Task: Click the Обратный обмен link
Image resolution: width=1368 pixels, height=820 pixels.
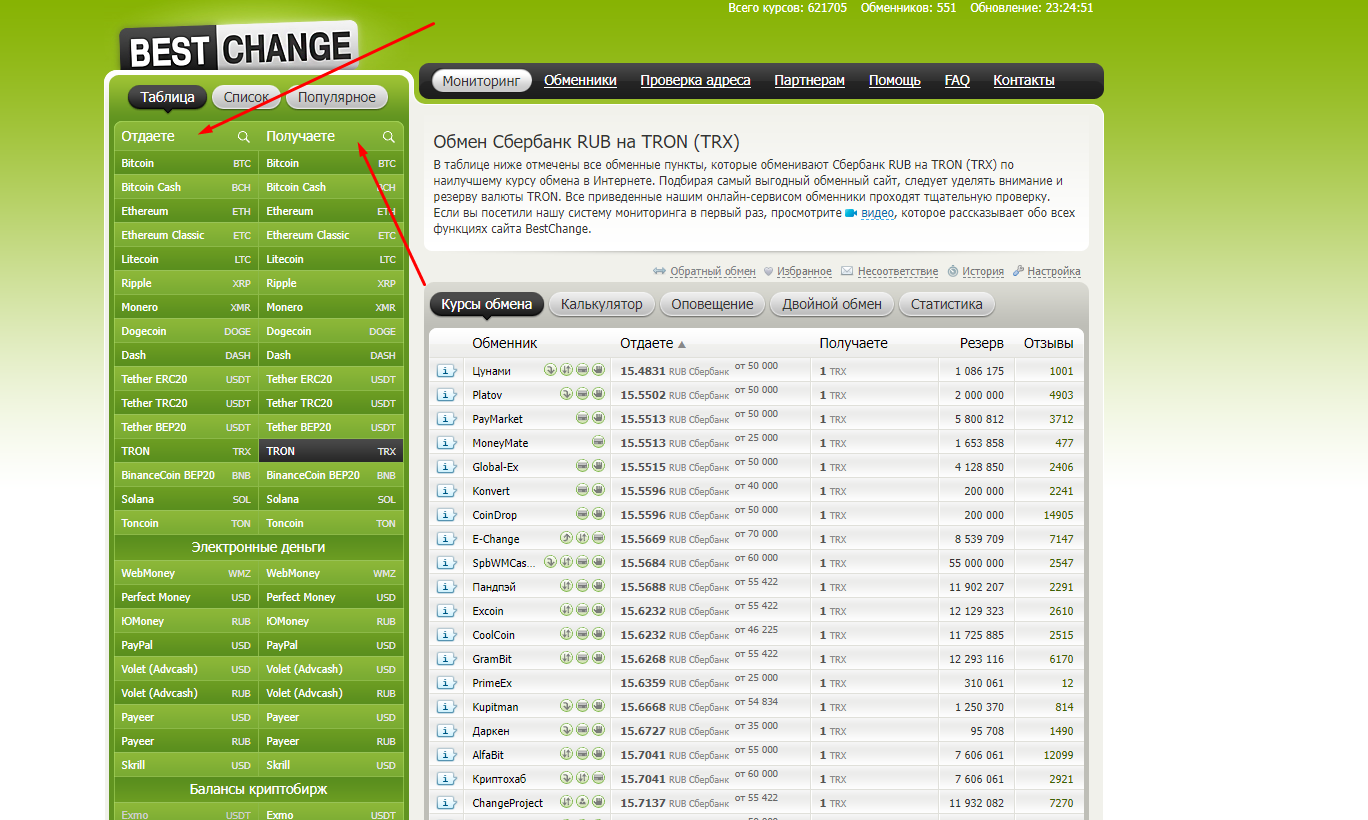Action: pos(712,271)
